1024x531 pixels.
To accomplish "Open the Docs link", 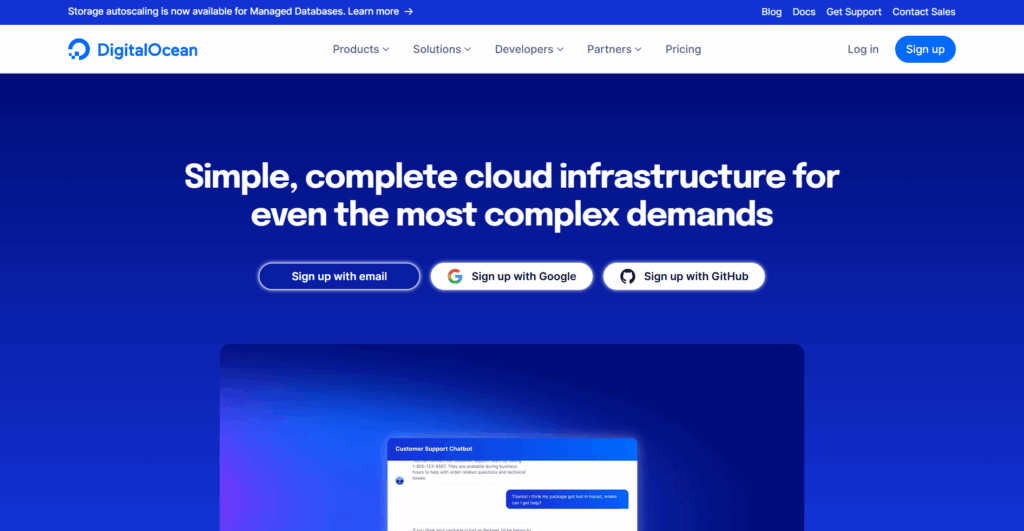I will point(804,12).
